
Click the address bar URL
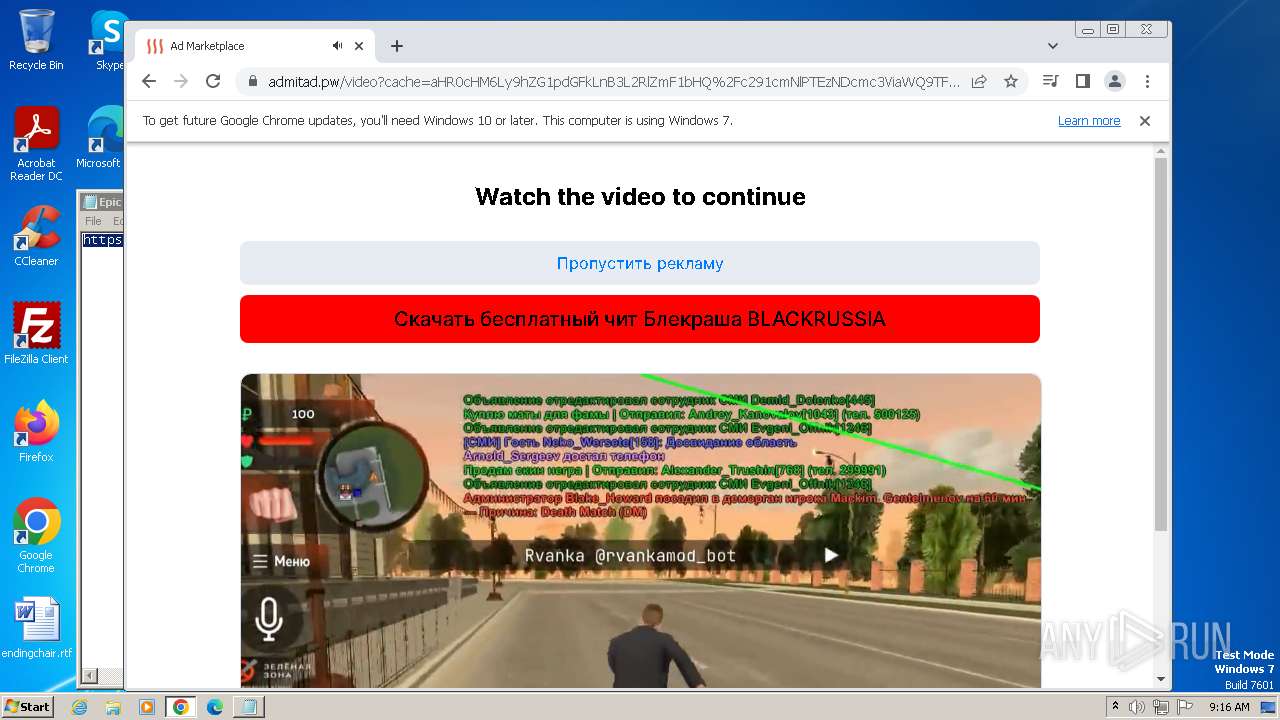pos(613,81)
